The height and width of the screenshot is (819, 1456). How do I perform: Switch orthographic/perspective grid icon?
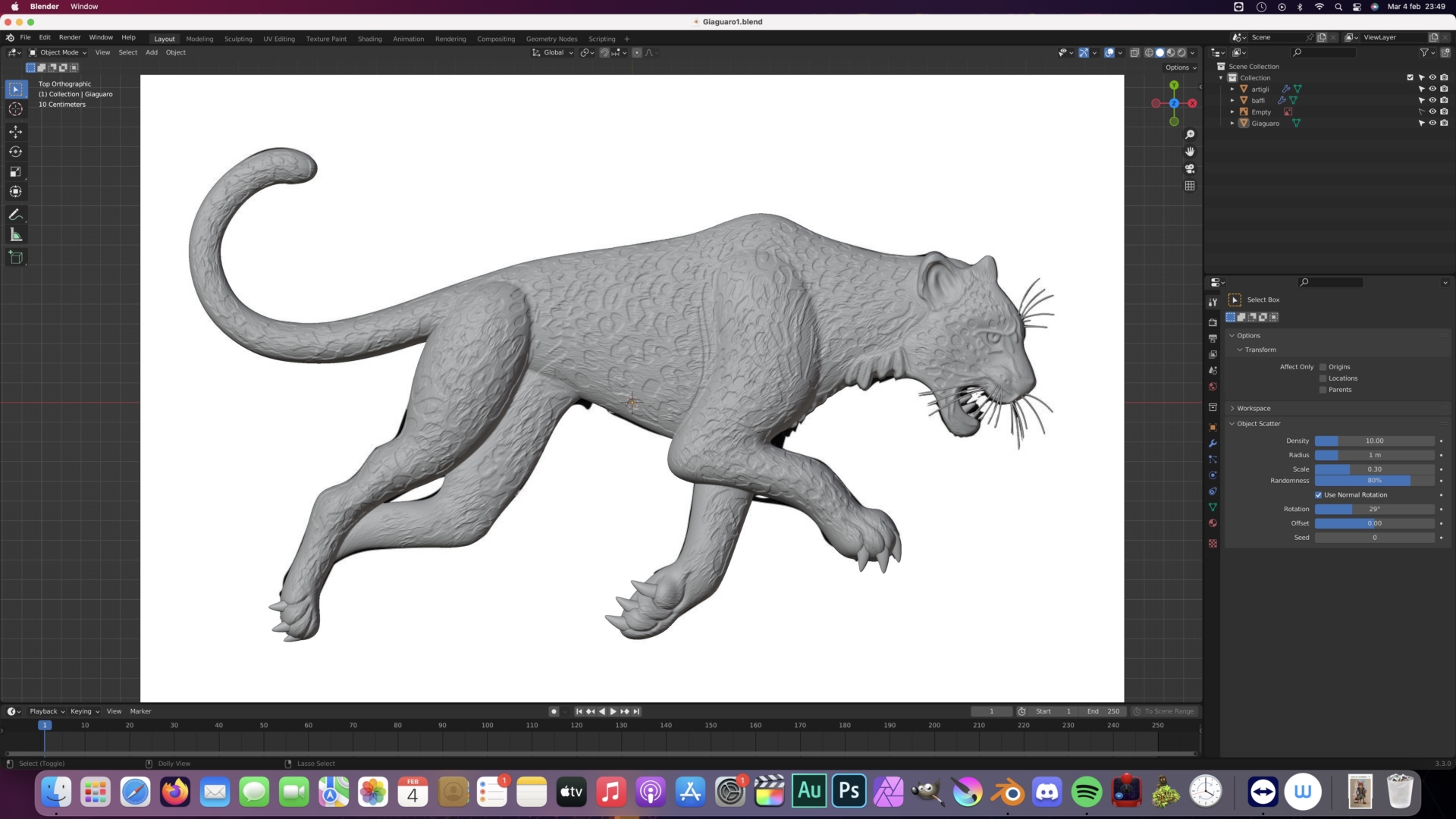(x=1190, y=186)
